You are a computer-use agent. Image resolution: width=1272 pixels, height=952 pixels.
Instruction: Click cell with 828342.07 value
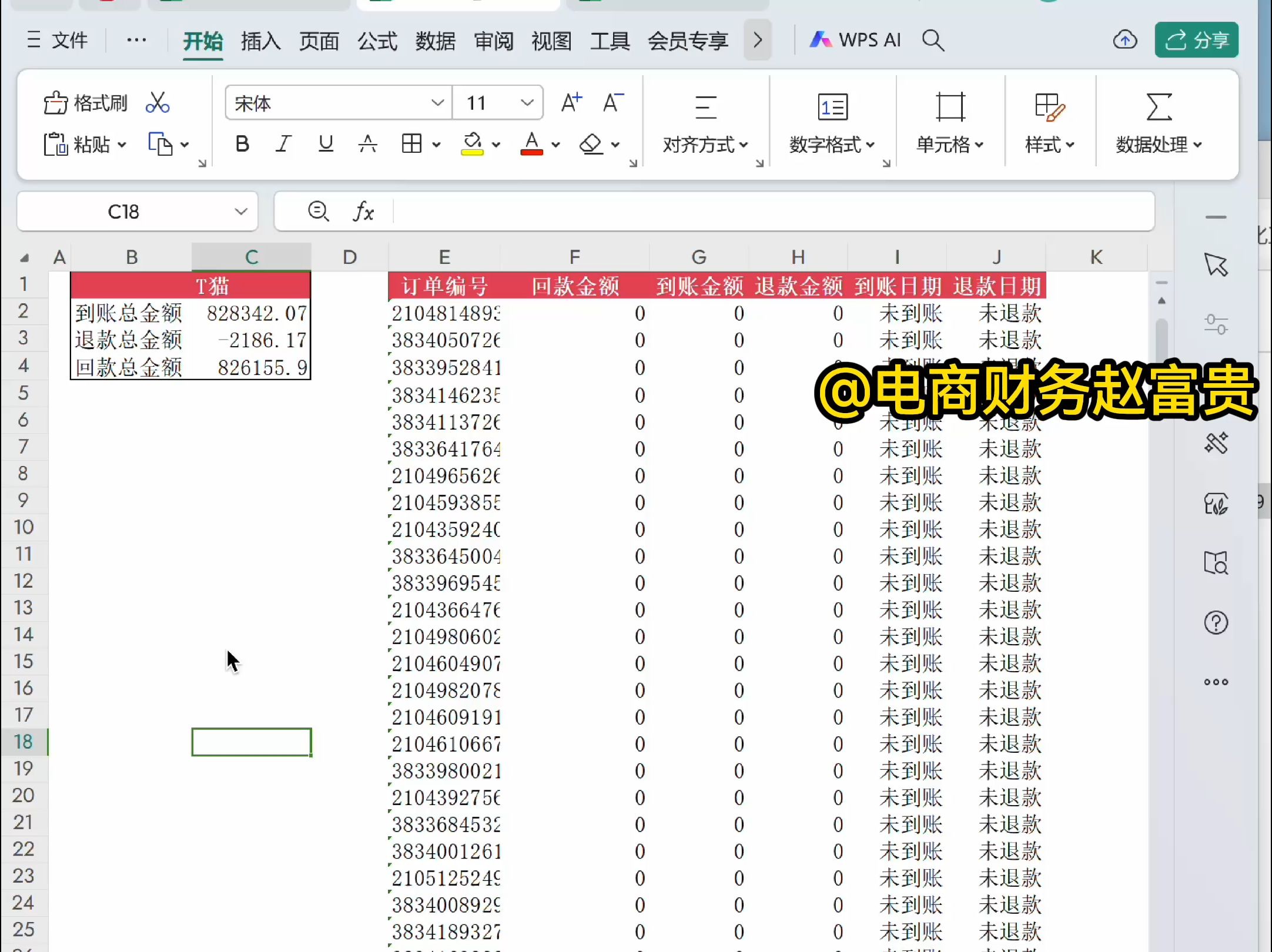252,313
